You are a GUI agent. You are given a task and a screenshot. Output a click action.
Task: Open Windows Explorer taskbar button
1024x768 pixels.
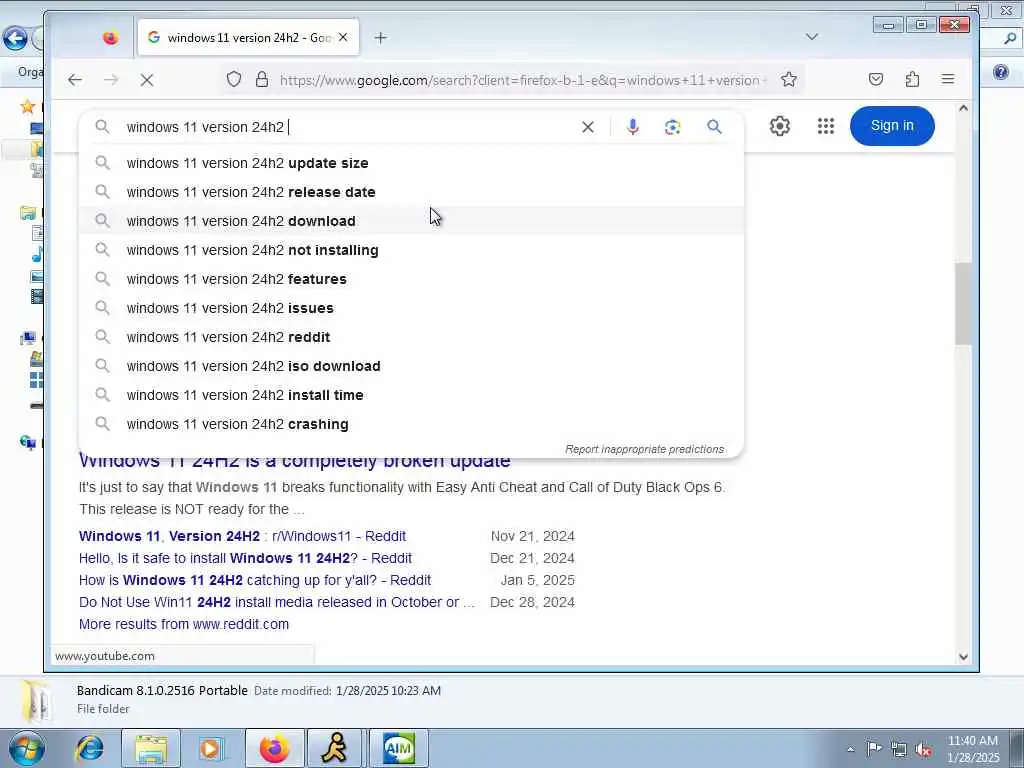click(151, 748)
